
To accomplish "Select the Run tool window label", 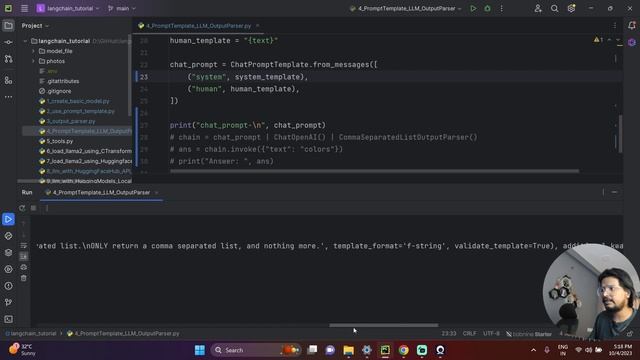I will tap(27, 192).
